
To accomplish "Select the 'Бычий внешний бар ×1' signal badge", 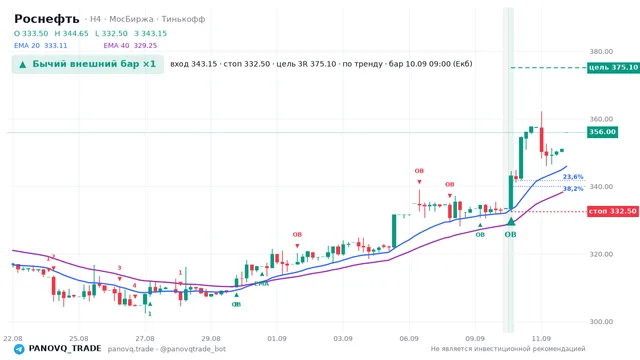I will click(x=88, y=64).
